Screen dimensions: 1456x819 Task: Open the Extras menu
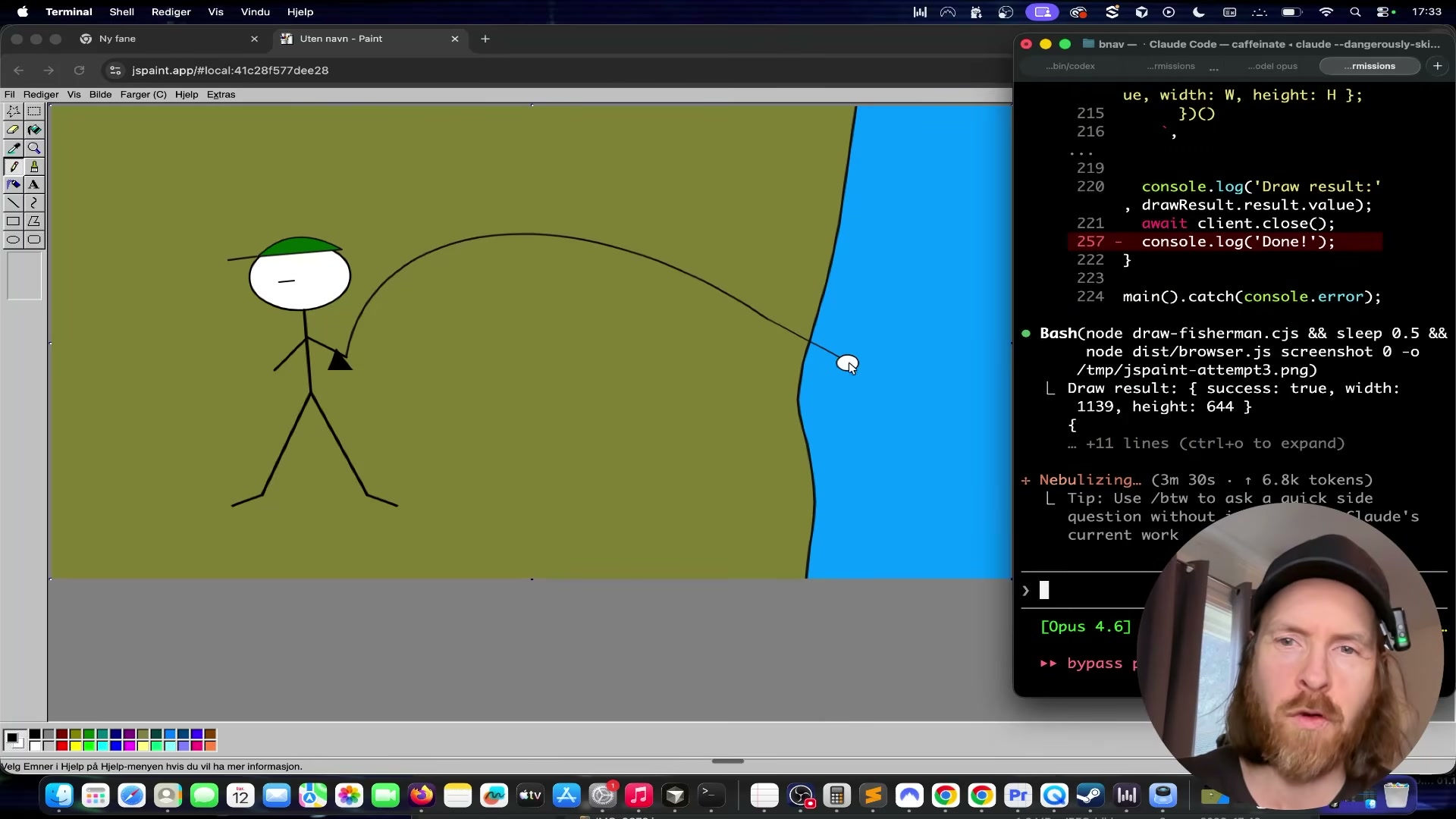(x=221, y=95)
